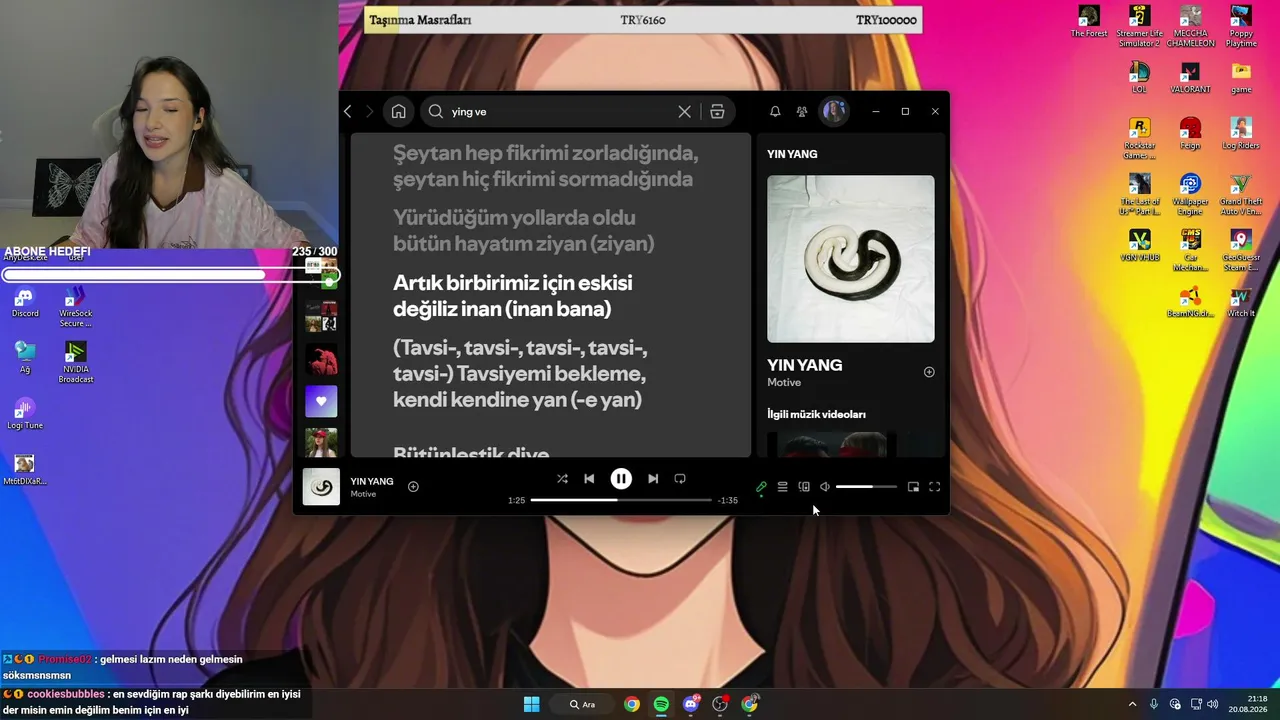Screen dimensions: 1280x720
Task: Go back in Spotify navigation
Action: pyautogui.click(x=348, y=112)
